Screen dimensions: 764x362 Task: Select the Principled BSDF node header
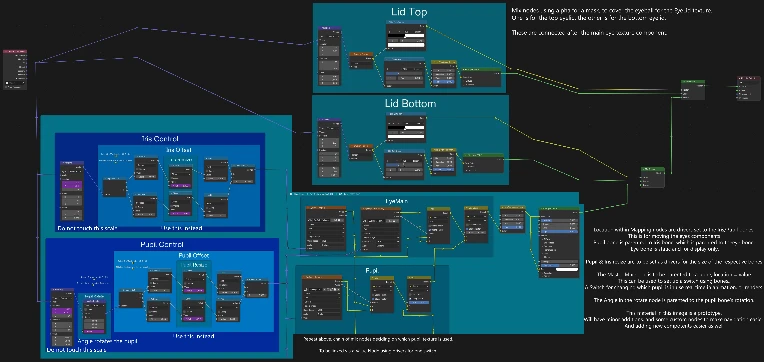point(558,209)
